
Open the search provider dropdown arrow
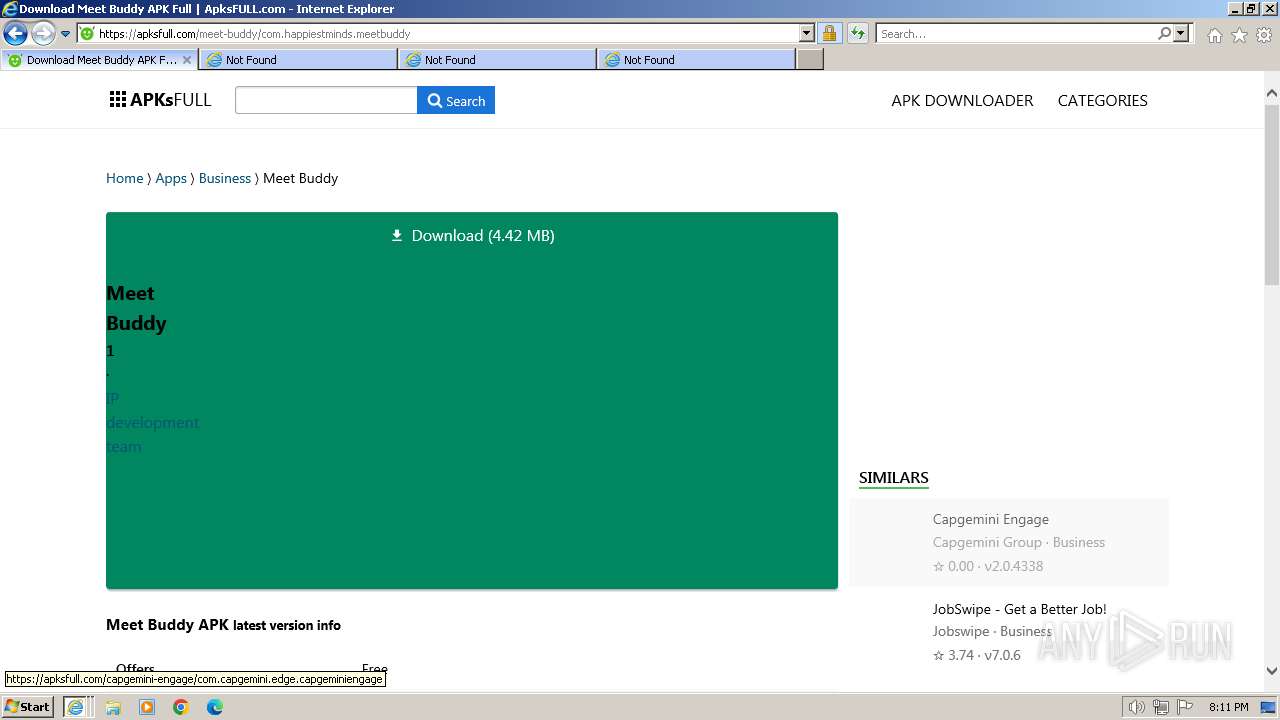coord(1181,34)
